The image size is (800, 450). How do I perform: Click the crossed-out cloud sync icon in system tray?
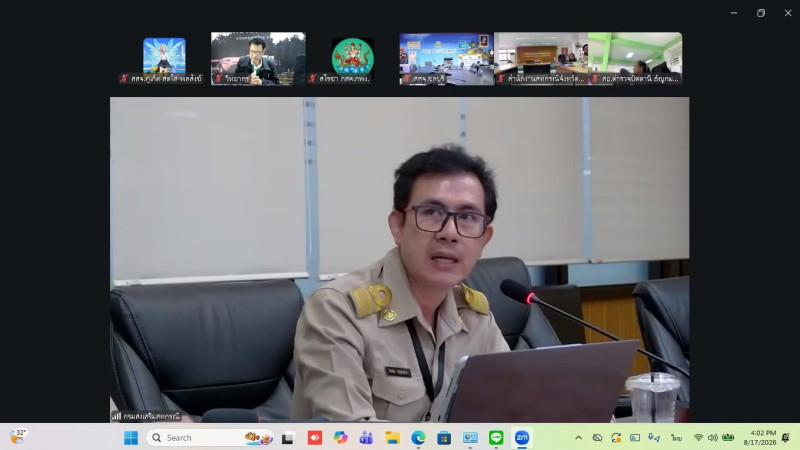point(597,438)
